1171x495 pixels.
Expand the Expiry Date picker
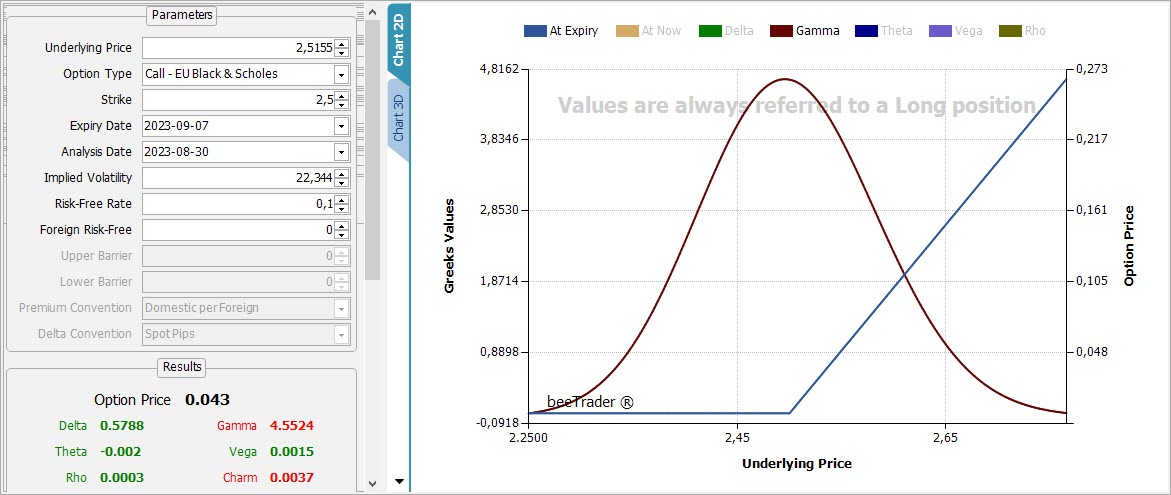point(341,126)
